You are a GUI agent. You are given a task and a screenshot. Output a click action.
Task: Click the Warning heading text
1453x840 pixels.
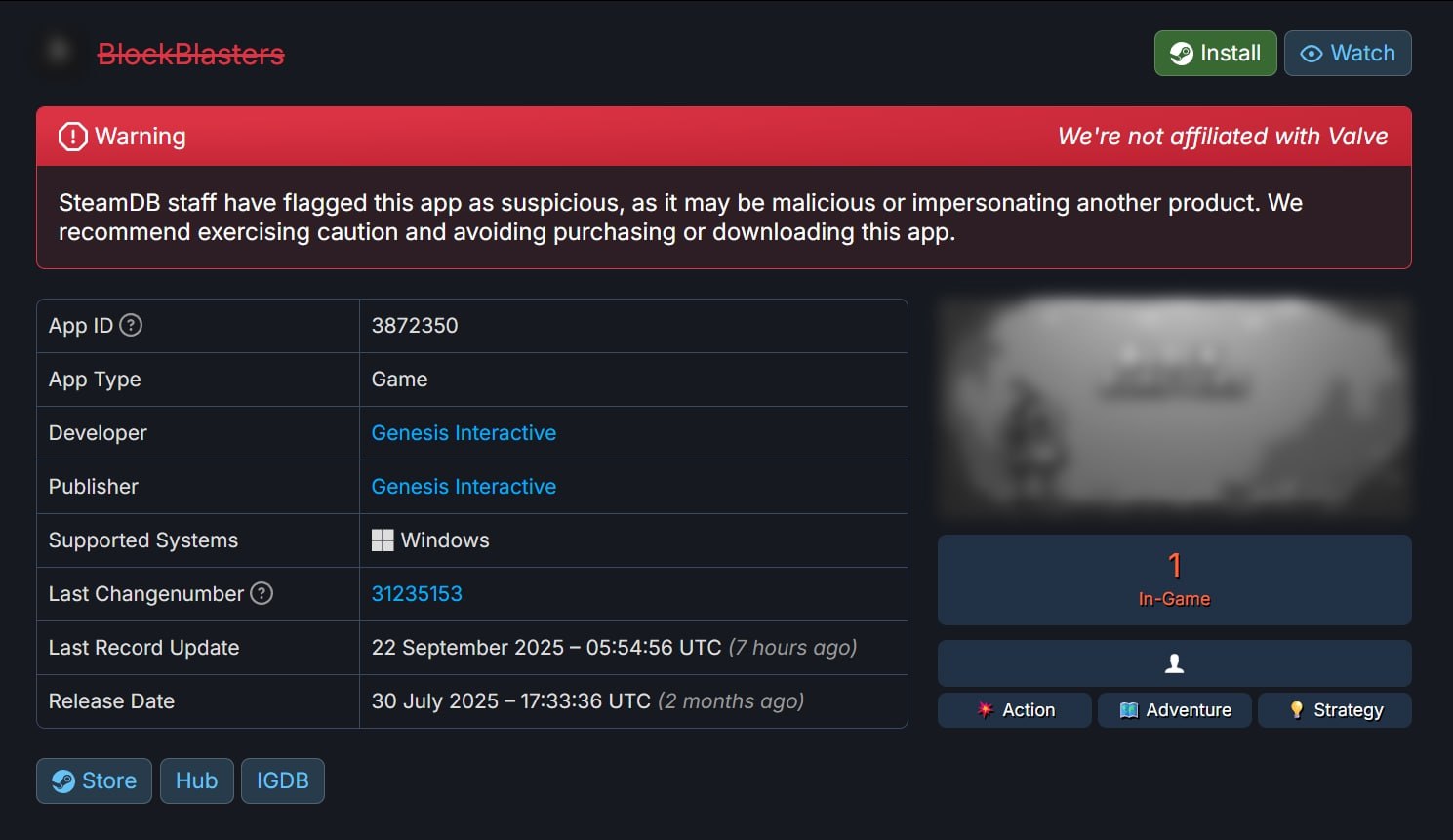pyautogui.click(x=141, y=137)
